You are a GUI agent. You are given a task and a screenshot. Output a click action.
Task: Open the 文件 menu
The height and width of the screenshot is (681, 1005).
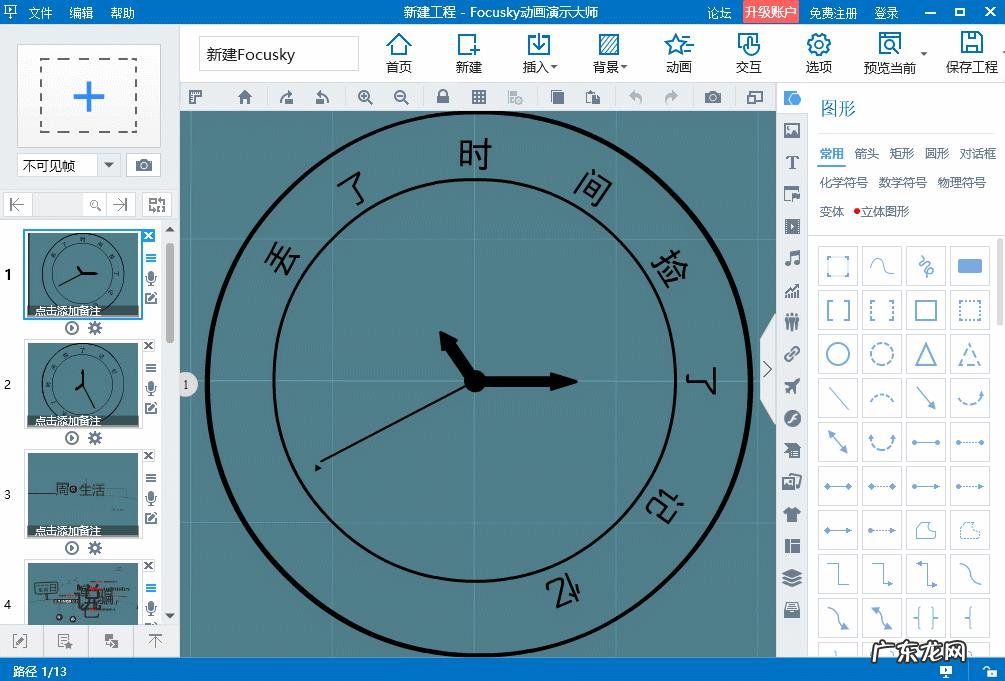pos(40,13)
